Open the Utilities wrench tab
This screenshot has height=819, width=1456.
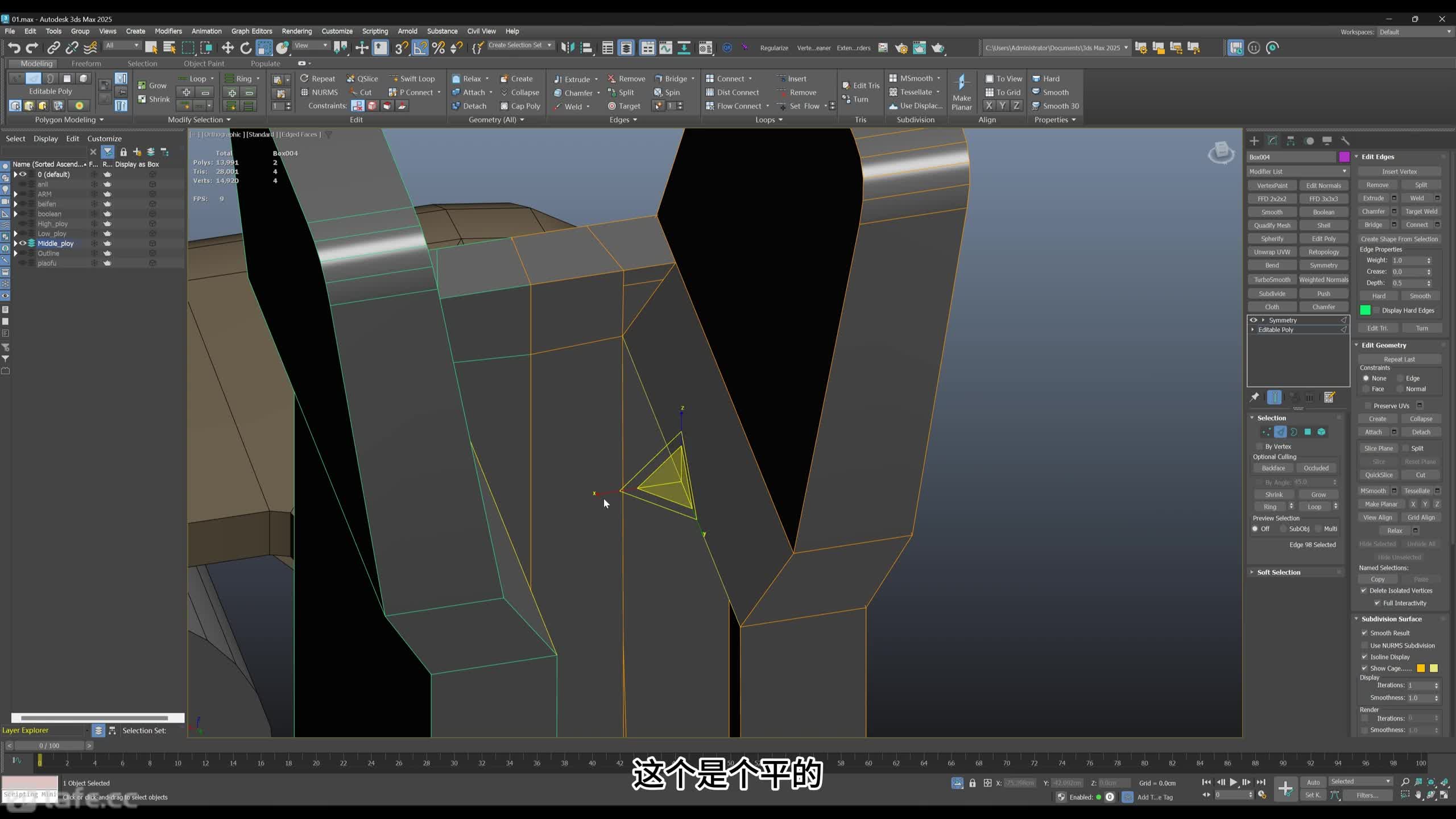tap(1345, 141)
